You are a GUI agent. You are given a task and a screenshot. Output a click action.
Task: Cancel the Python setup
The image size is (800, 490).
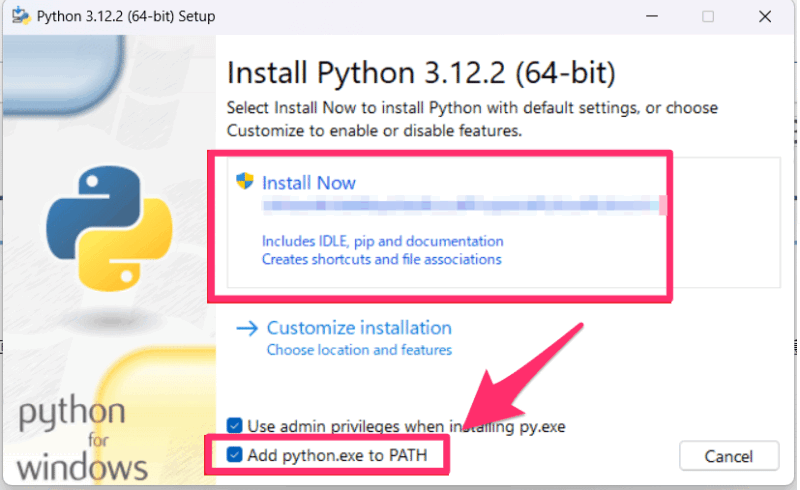(x=729, y=456)
